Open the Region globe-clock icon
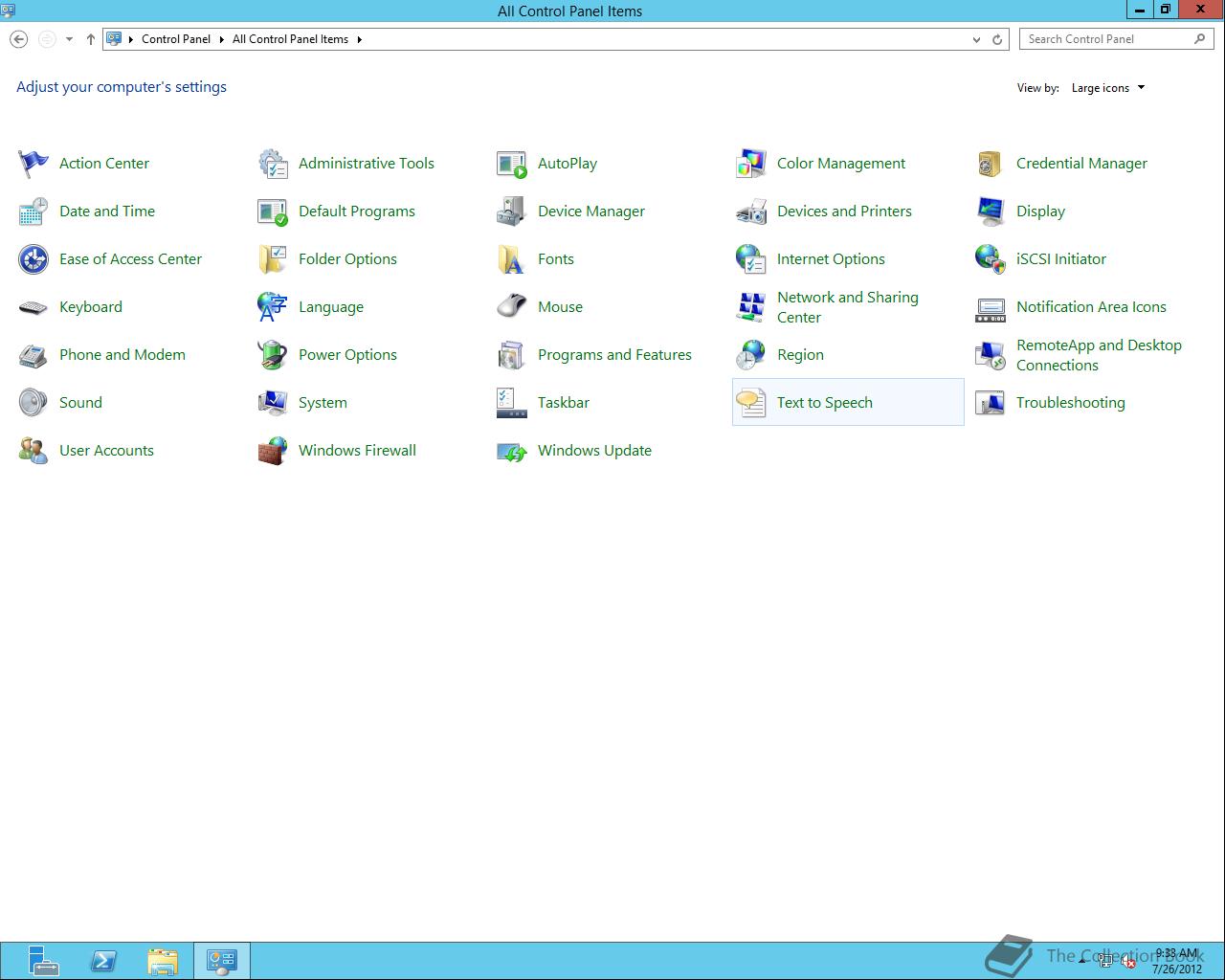The height and width of the screenshot is (980, 1225). pos(751,355)
